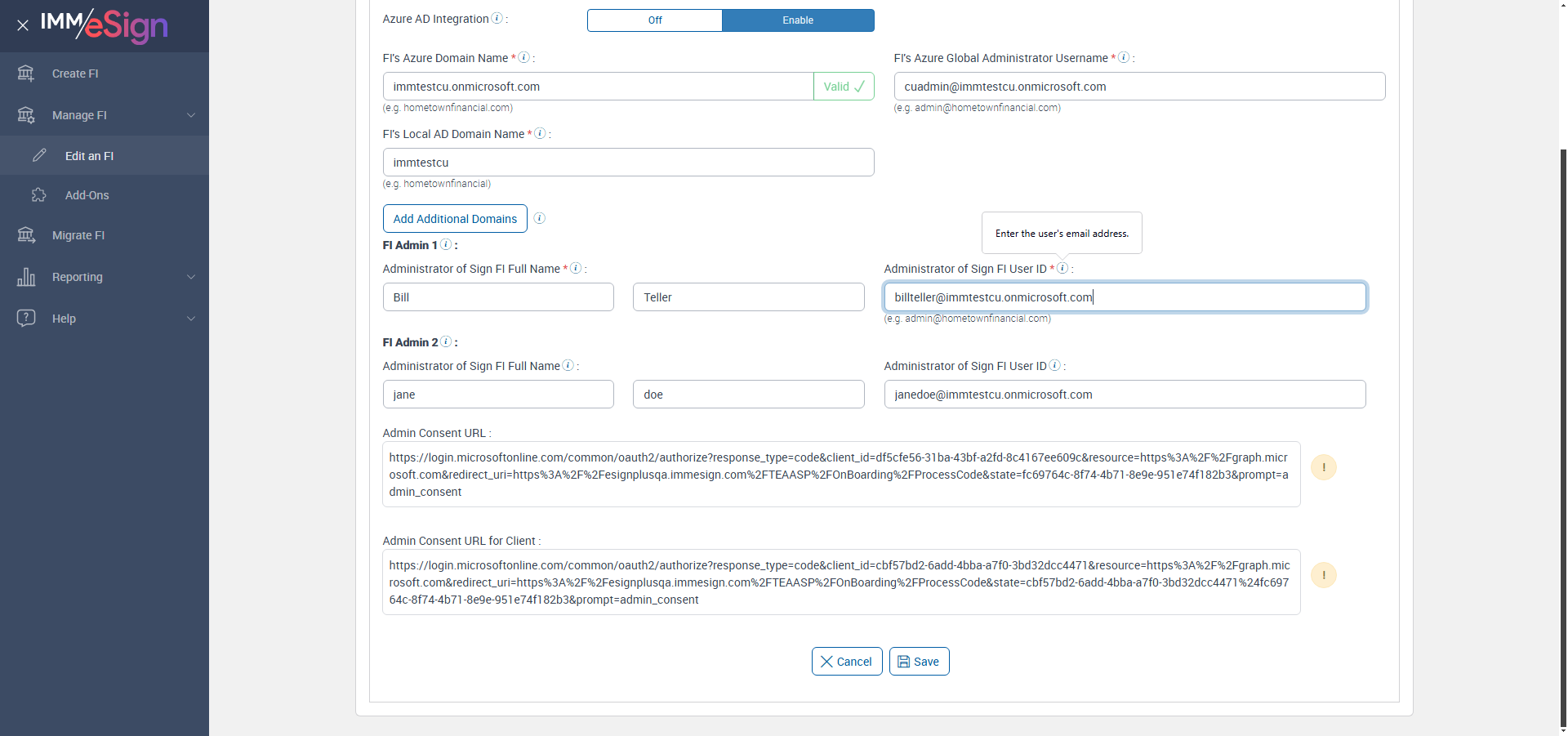Viewport: 1568px width, 736px height.
Task: Open the Create FI page
Action: [75, 74]
